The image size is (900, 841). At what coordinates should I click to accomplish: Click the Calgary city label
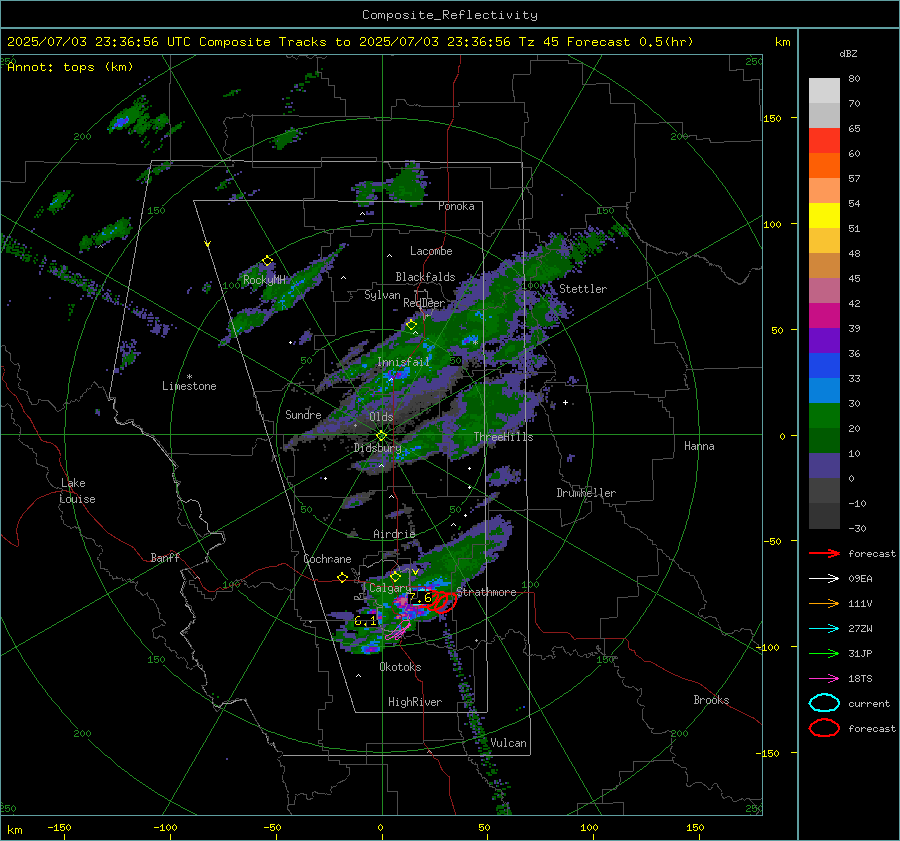click(x=390, y=588)
